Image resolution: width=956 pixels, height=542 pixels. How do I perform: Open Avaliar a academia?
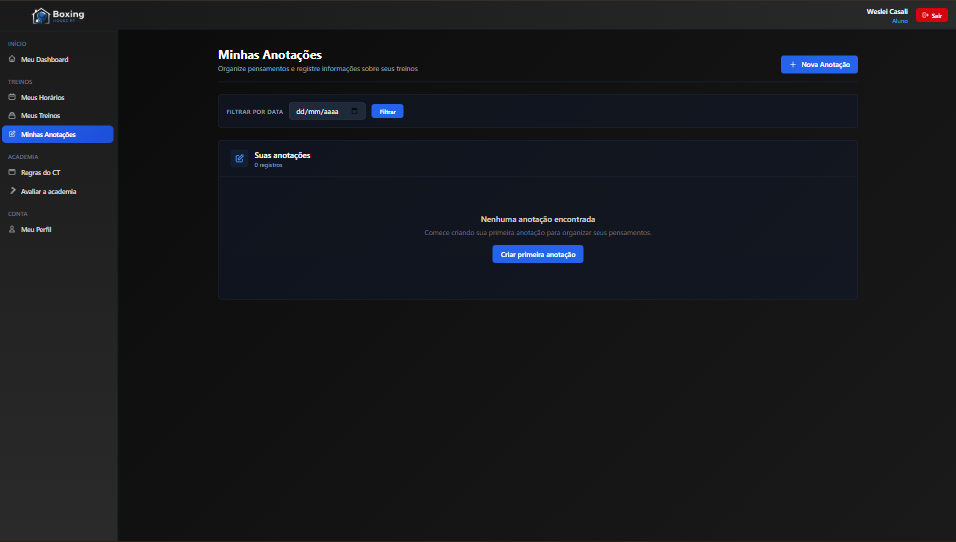(x=58, y=191)
